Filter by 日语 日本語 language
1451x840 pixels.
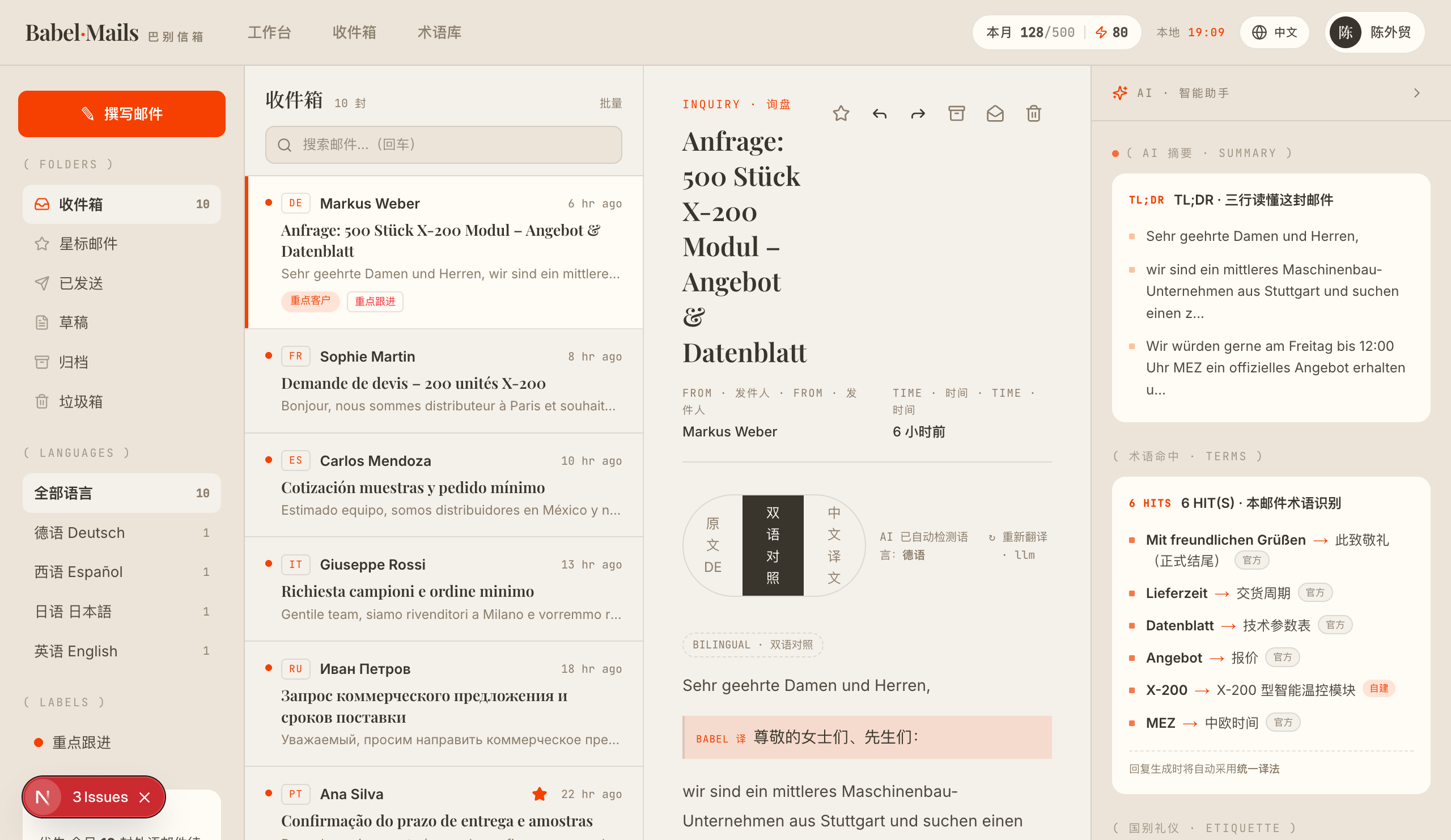pos(121,612)
